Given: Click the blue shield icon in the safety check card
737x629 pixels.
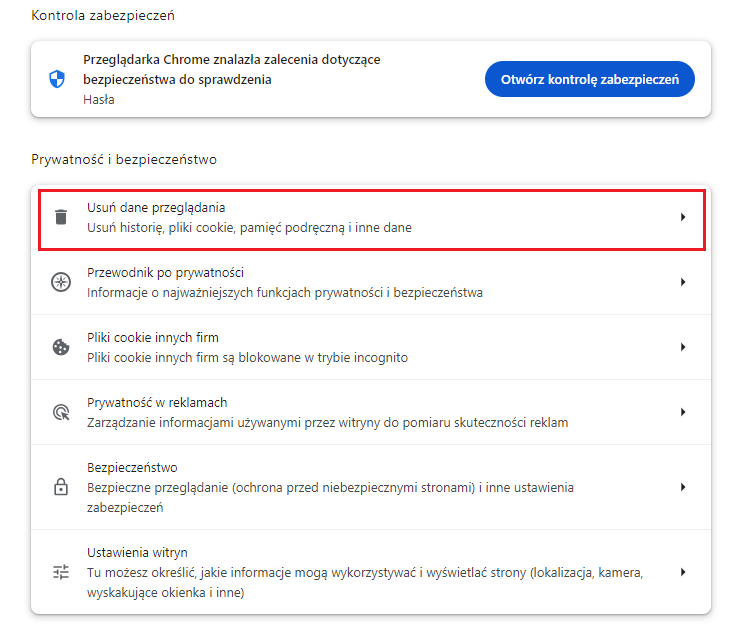Looking at the screenshot, I should [57, 79].
